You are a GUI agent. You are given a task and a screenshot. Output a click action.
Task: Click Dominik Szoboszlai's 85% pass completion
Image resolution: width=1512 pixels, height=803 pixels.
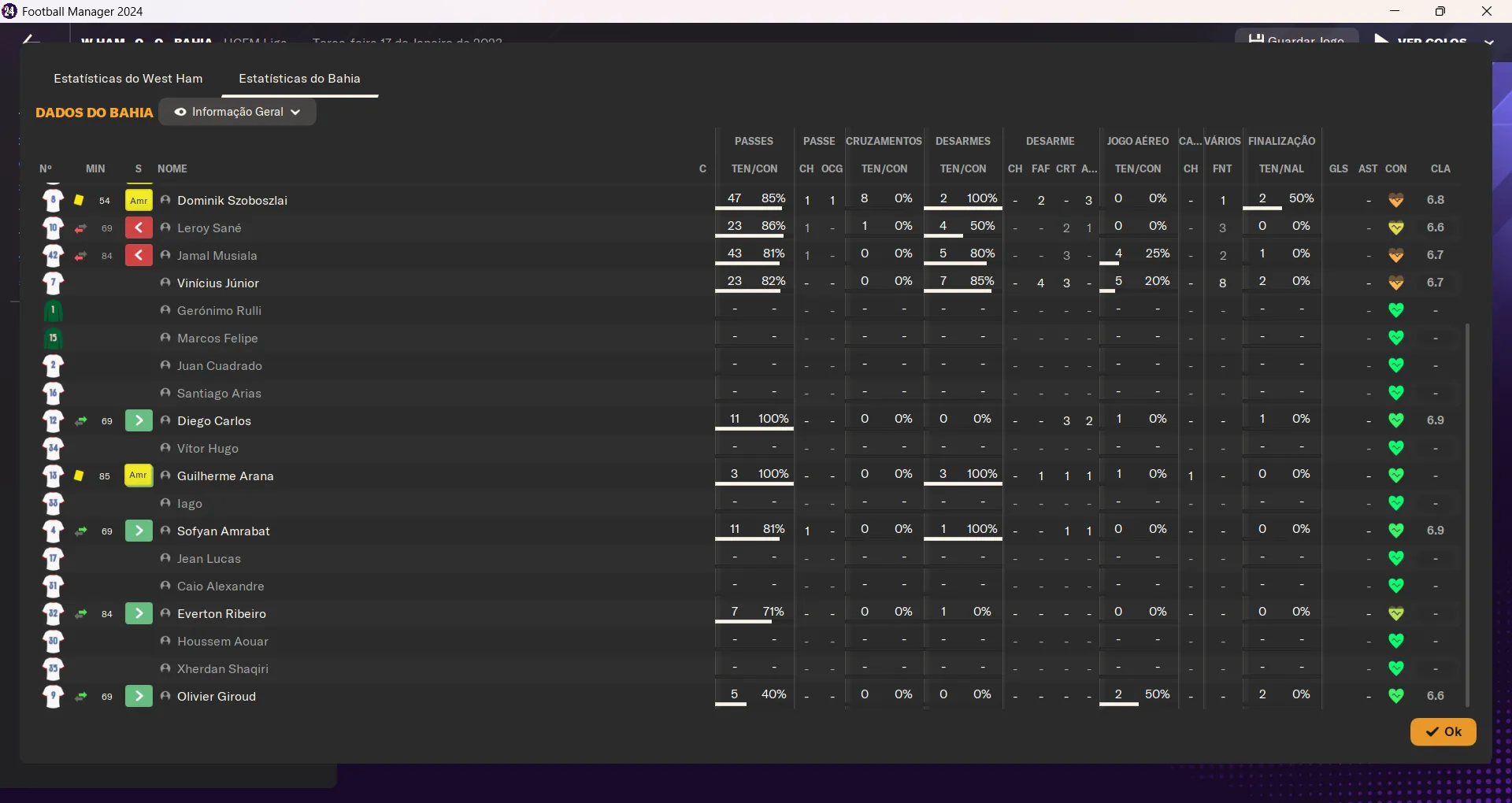click(x=773, y=198)
